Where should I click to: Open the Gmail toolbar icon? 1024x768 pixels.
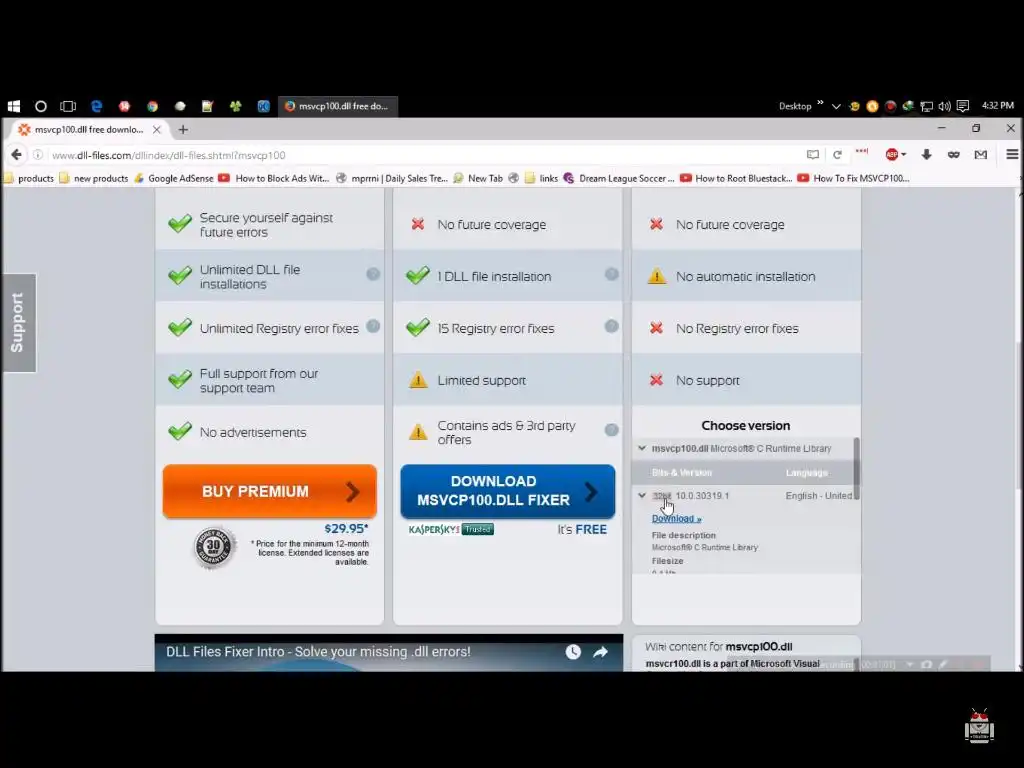point(981,155)
